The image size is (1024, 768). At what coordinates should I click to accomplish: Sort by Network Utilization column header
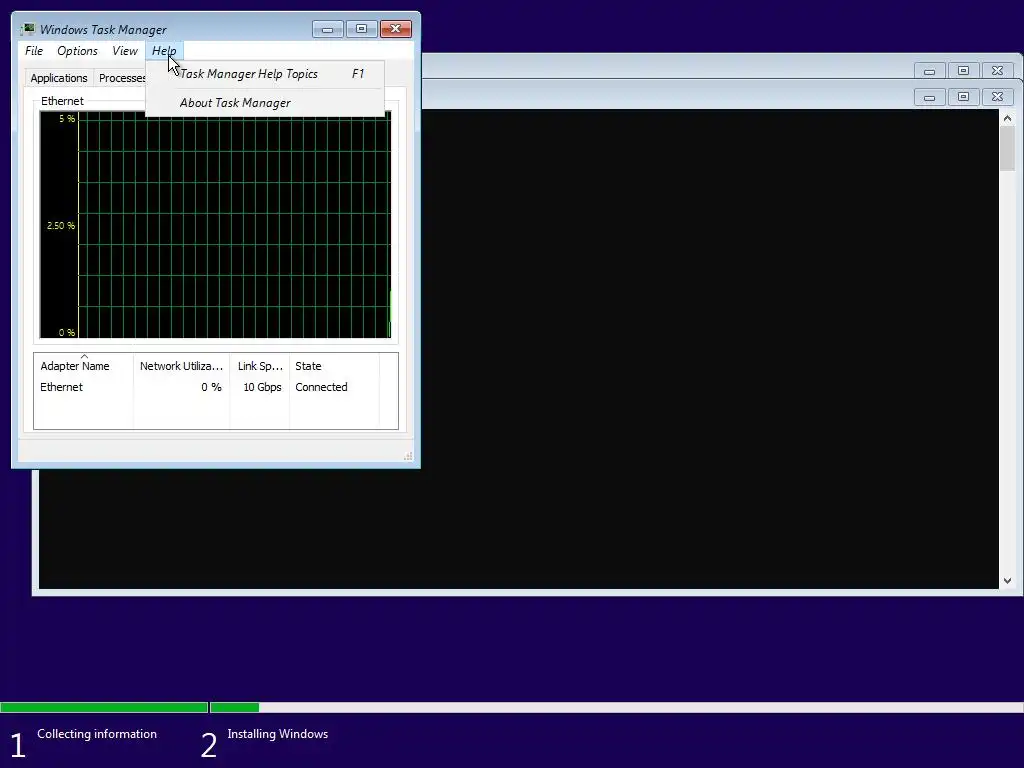click(x=182, y=366)
